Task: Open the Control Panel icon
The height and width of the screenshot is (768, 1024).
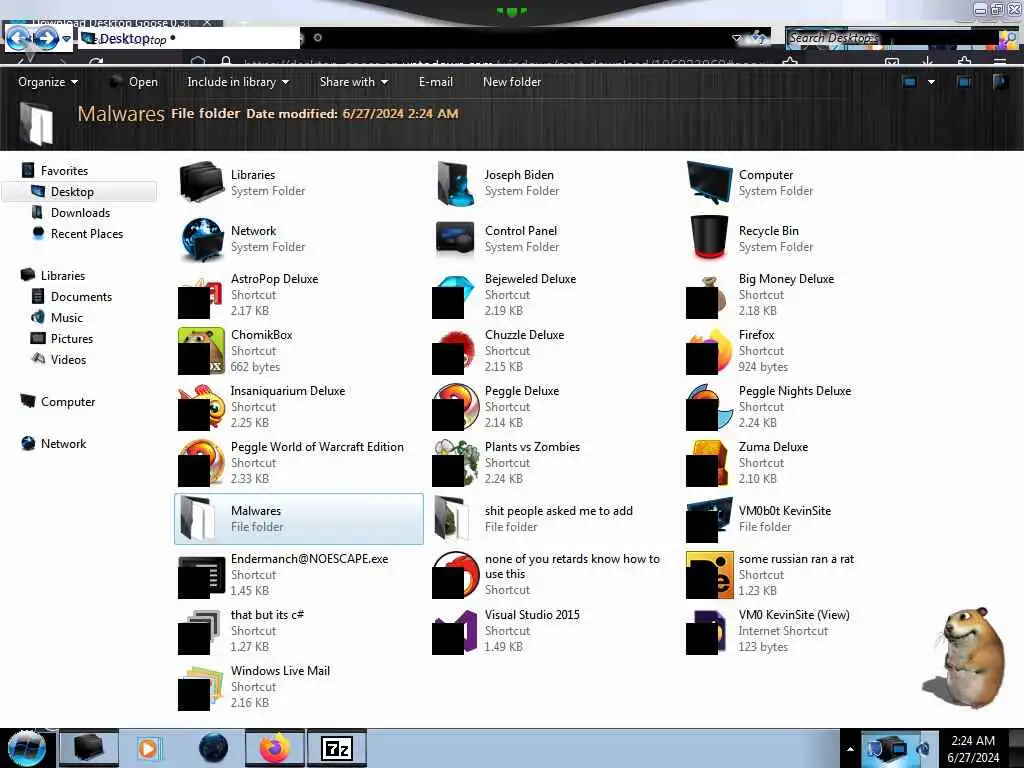Action: click(455, 239)
